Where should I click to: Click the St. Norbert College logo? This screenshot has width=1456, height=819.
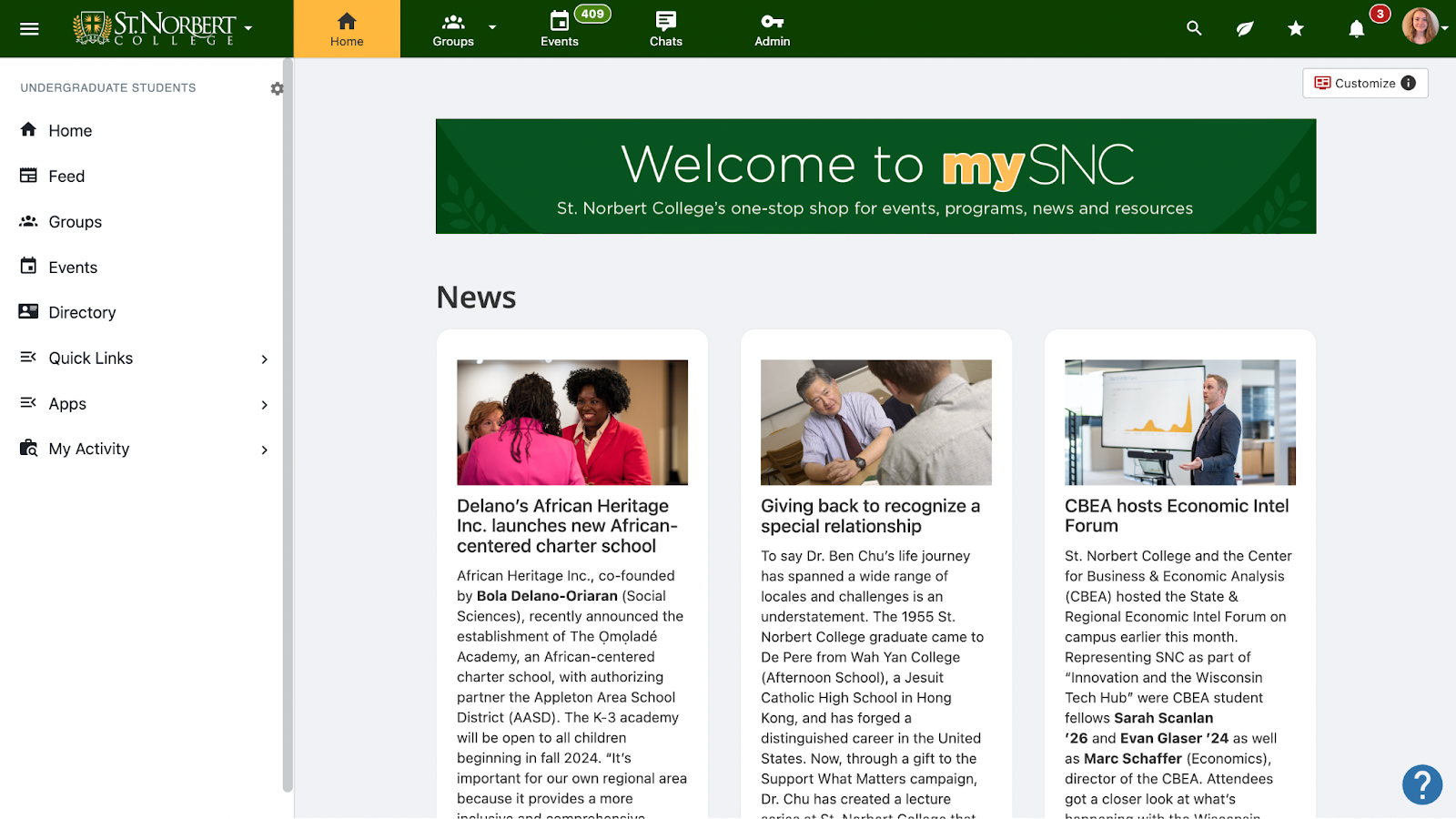pyautogui.click(x=154, y=28)
